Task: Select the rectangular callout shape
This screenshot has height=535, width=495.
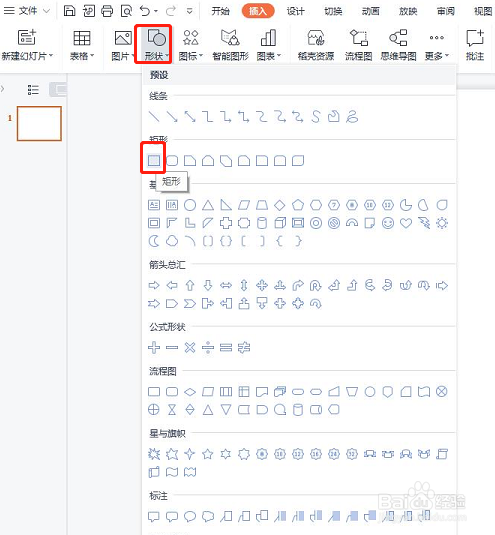Action: click(x=154, y=517)
